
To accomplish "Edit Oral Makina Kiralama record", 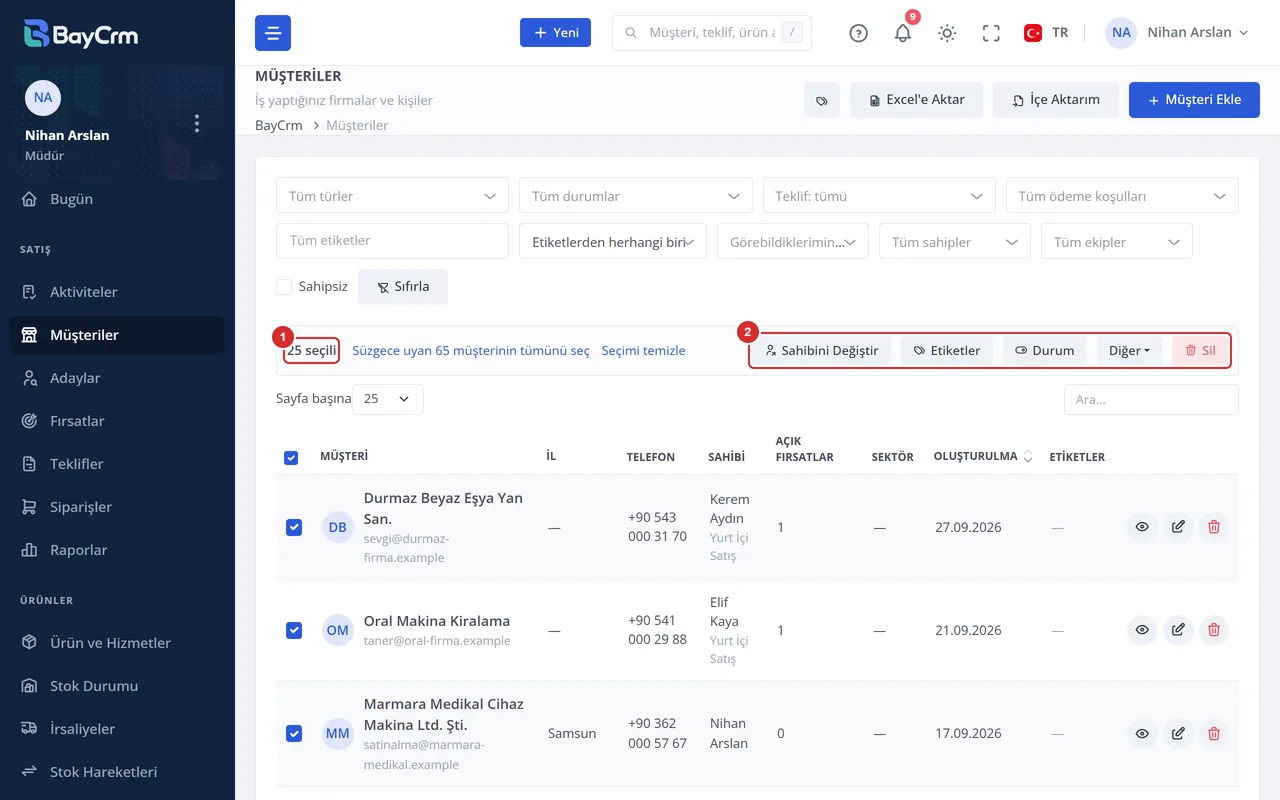I will tap(1178, 630).
